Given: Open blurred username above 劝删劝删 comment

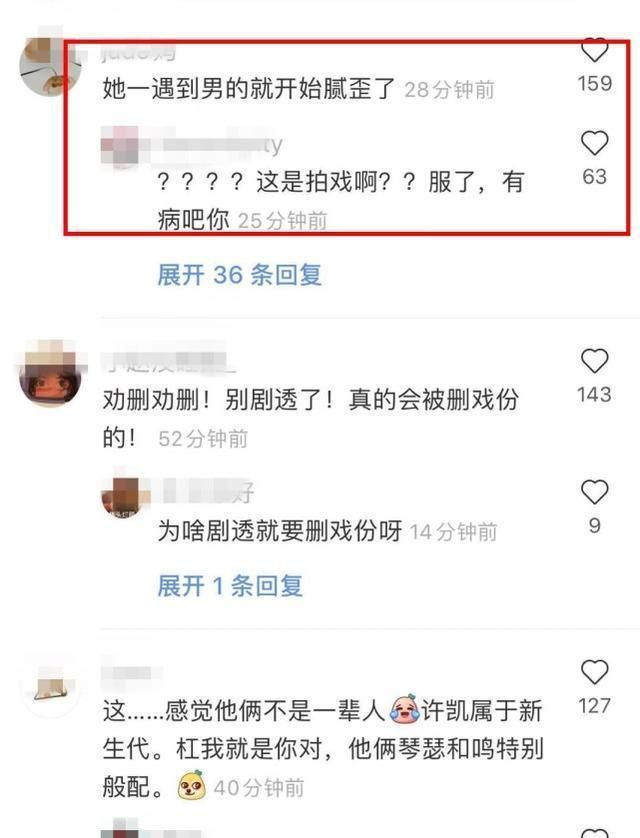Looking at the screenshot, I should click(168, 361).
